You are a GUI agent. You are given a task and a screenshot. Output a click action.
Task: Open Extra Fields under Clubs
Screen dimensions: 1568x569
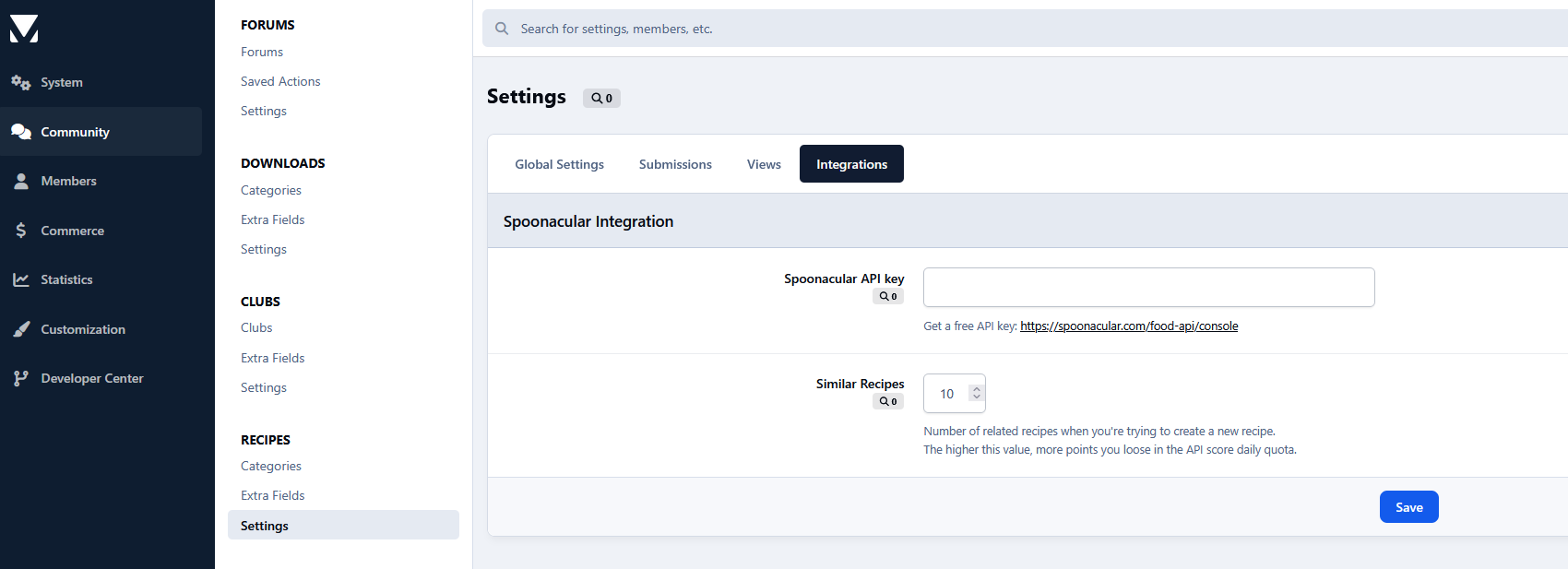click(272, 358)
